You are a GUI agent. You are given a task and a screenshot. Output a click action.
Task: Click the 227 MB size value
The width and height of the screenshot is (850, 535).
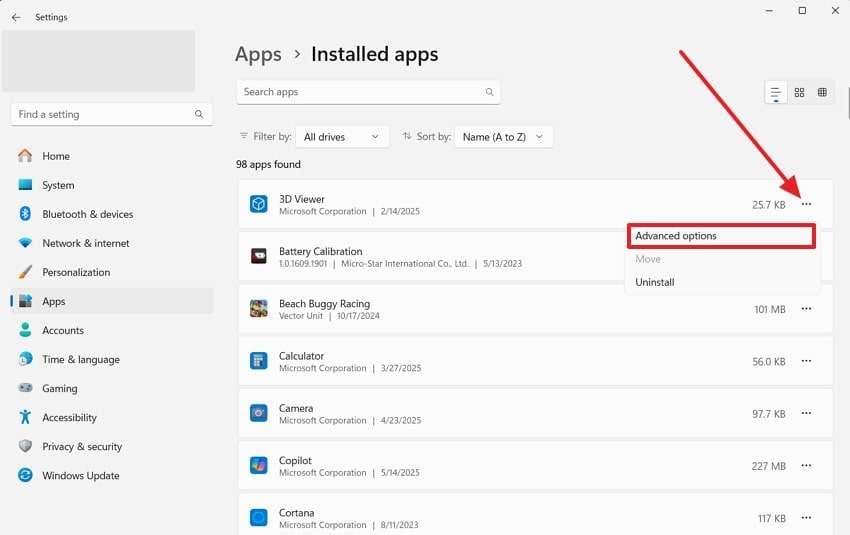[x=769, y=466]
